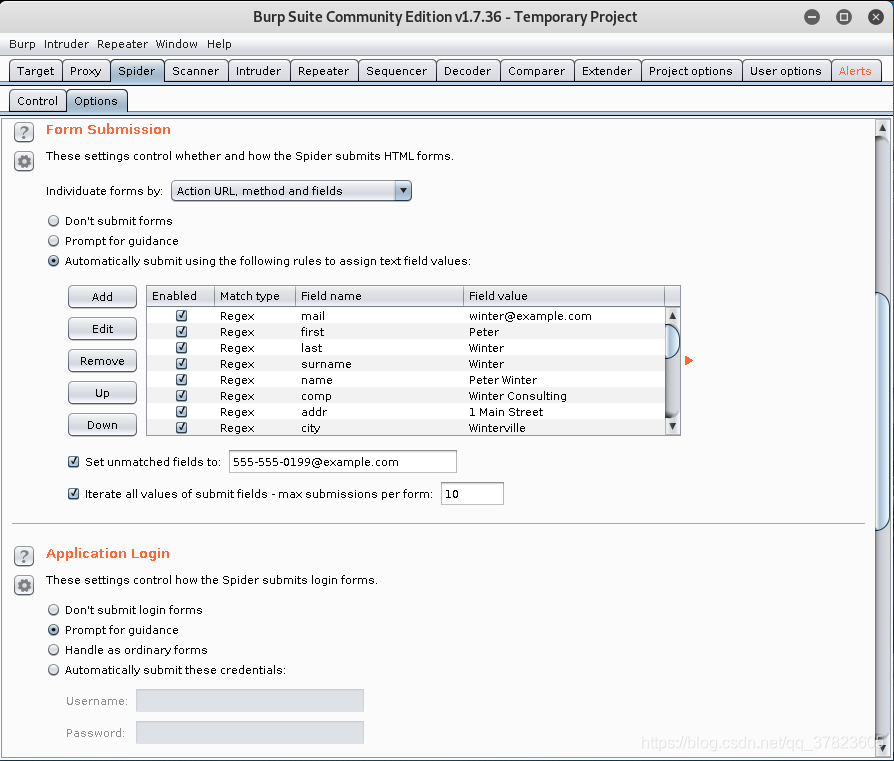
Task: Toggle enabled checkbox for city rule
Action: (x=181, y=427)
